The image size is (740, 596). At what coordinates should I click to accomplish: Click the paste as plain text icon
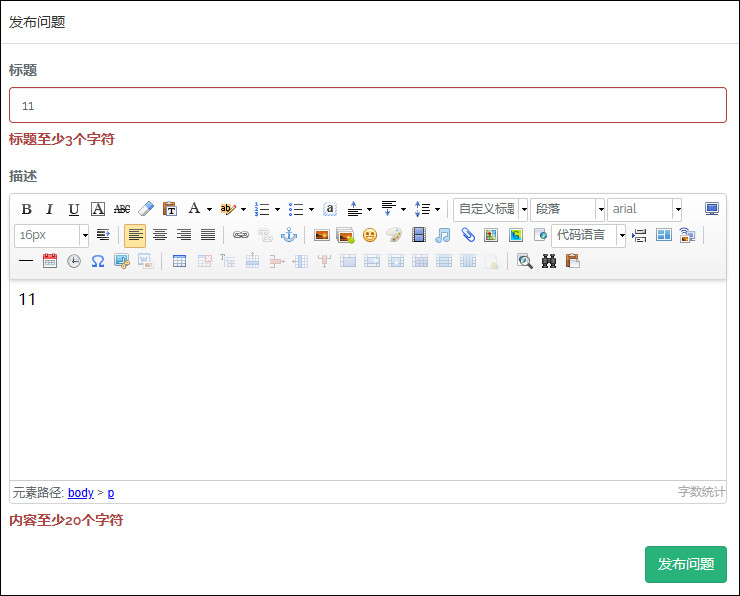pos(170,209)
